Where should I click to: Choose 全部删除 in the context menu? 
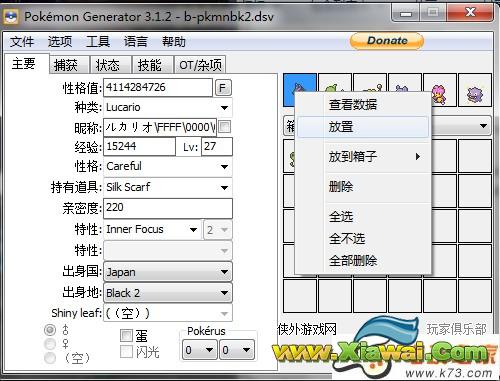point(363,260)
